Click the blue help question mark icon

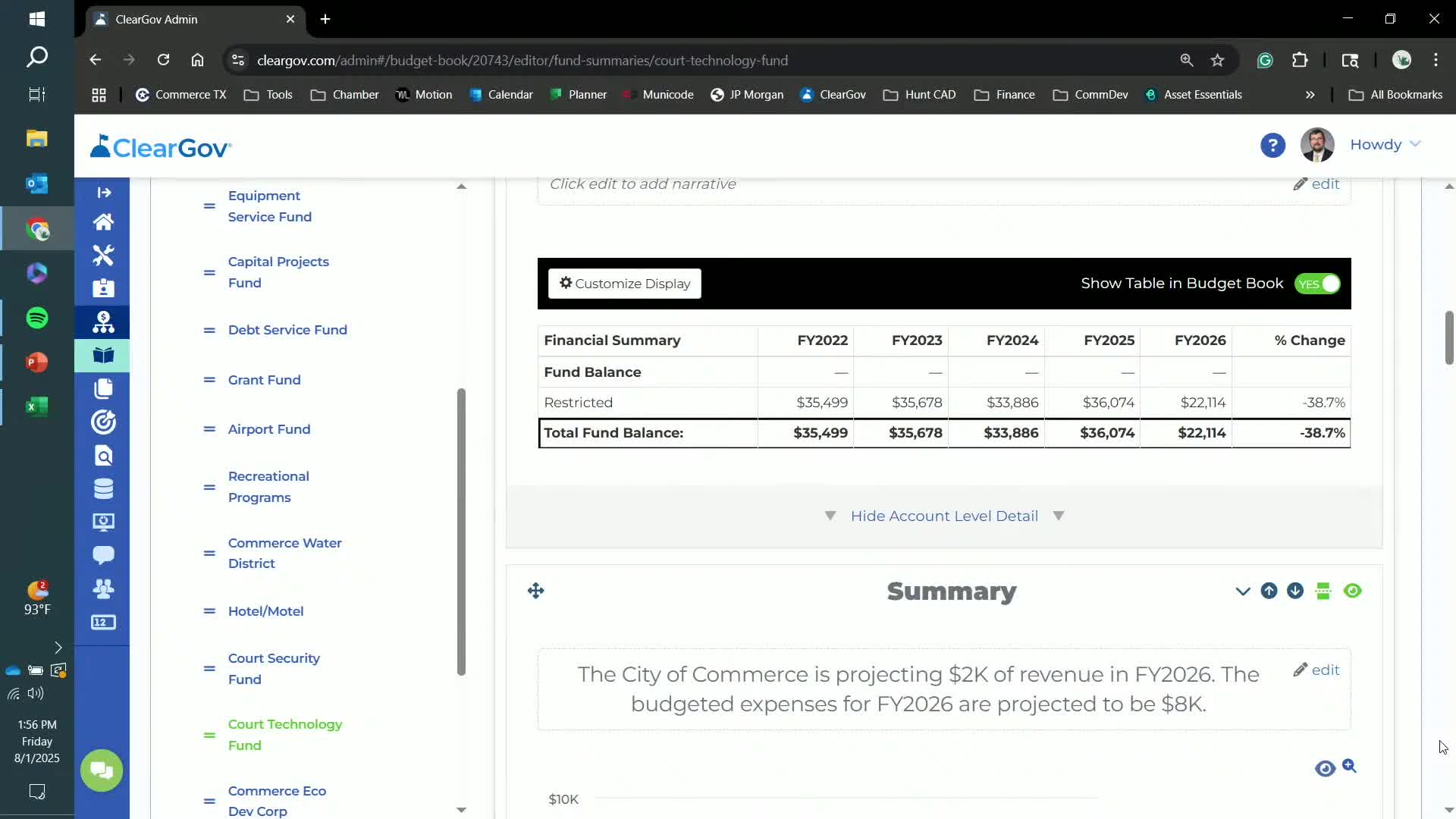coord(1272,145)
